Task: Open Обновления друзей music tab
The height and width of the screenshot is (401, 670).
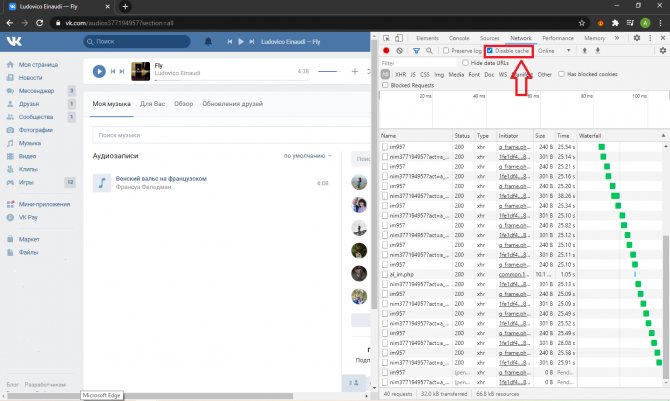Action: [232, 104]
